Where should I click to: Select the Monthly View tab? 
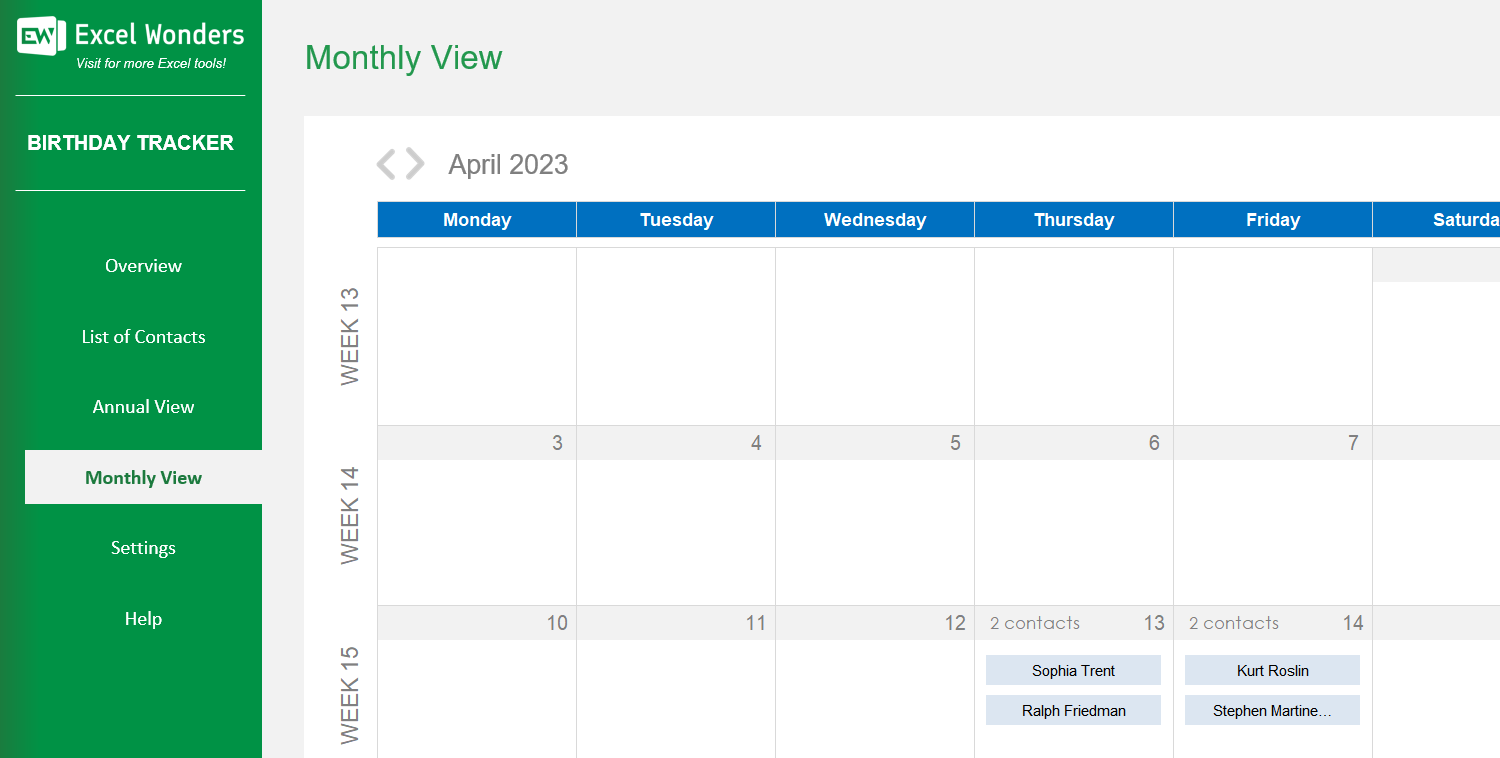click(x=143, y=477)
